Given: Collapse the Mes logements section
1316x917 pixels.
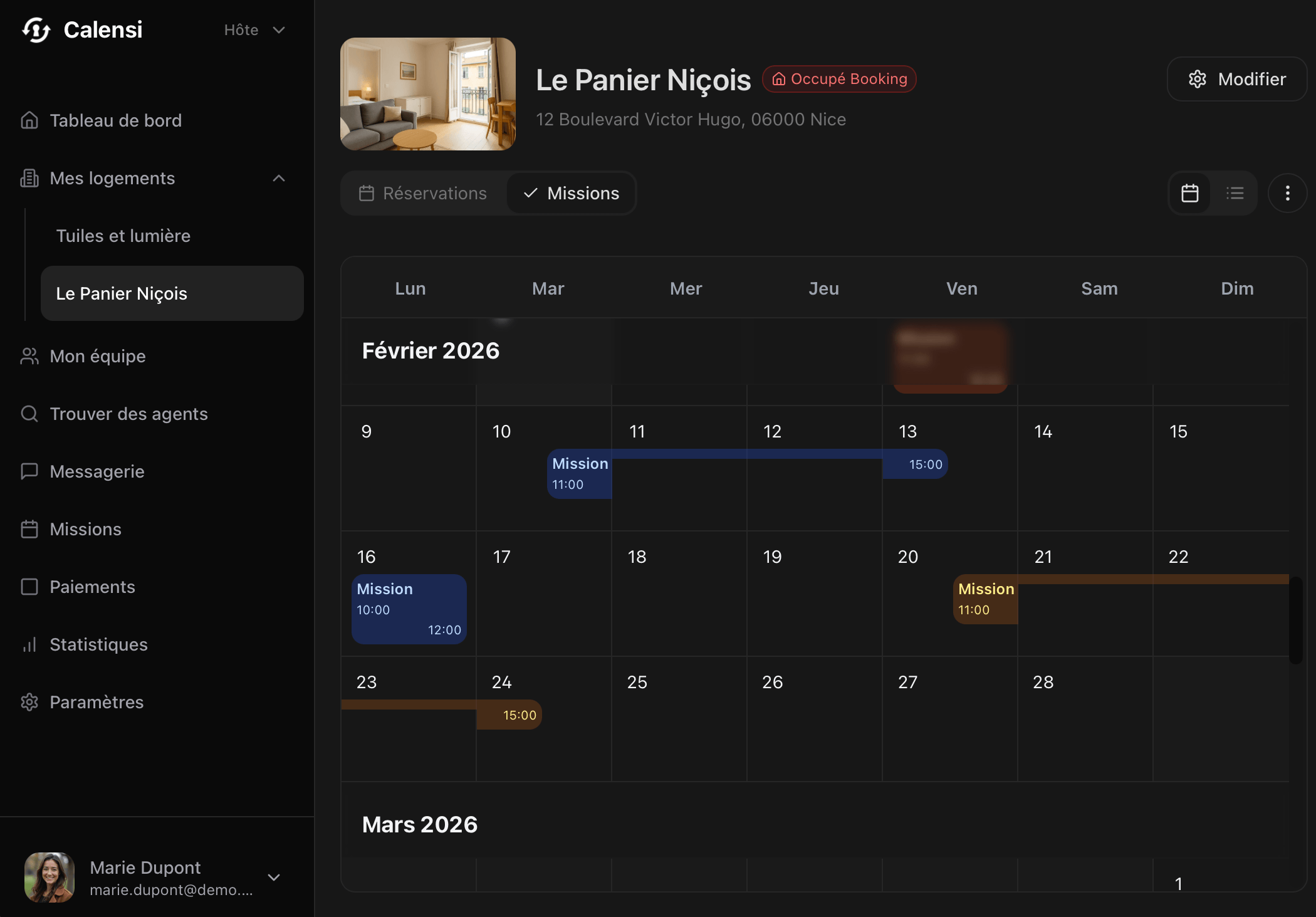Looking at the screenshot, I should tap(279, 179).
